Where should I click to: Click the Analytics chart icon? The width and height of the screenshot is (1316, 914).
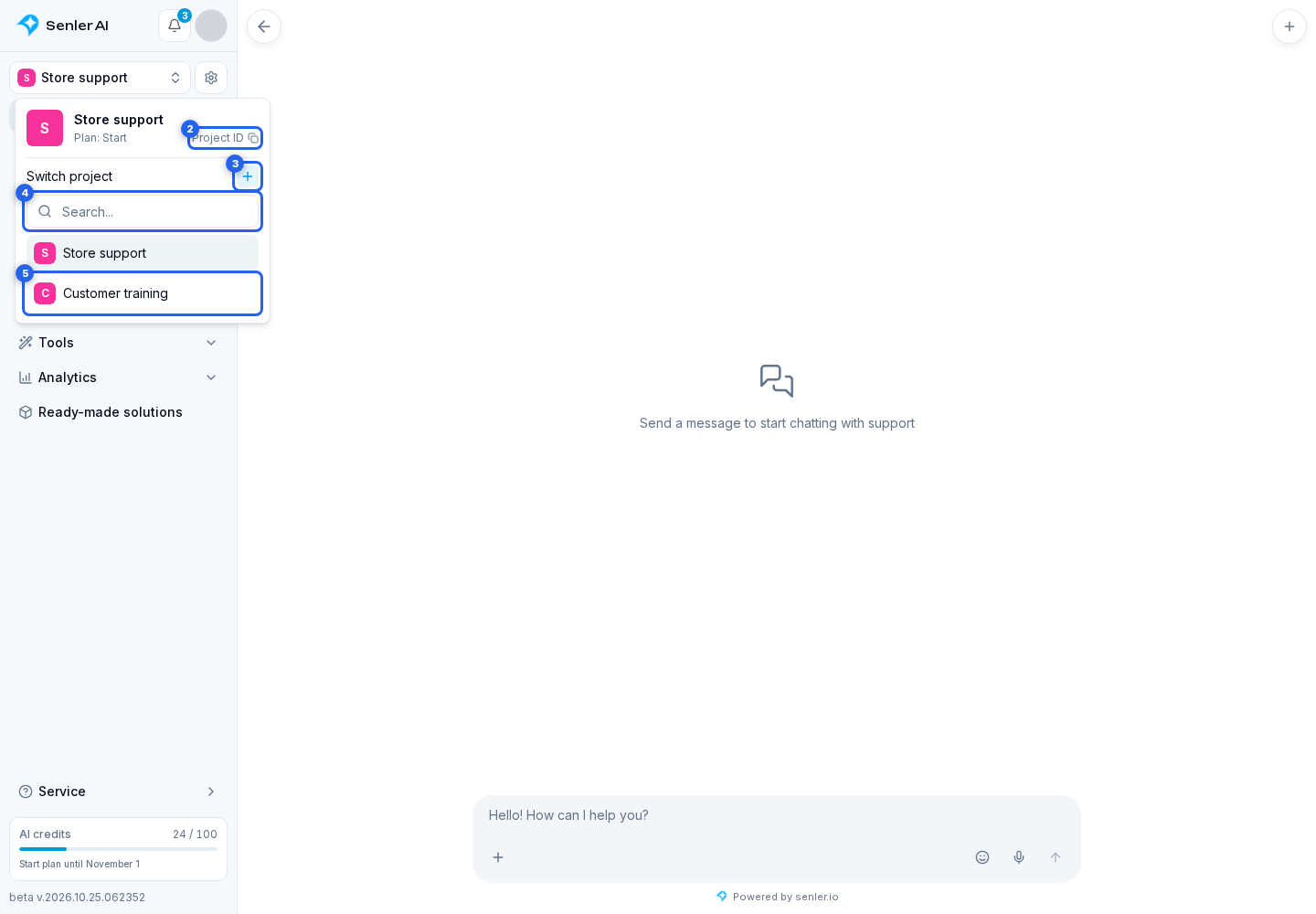point(26,377)
